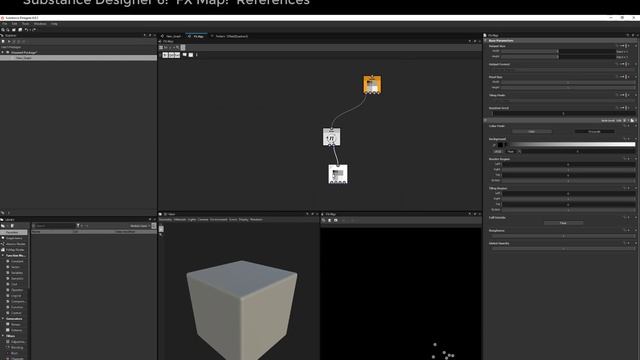Open the Edit menu
640x360 pixels.
15,24
